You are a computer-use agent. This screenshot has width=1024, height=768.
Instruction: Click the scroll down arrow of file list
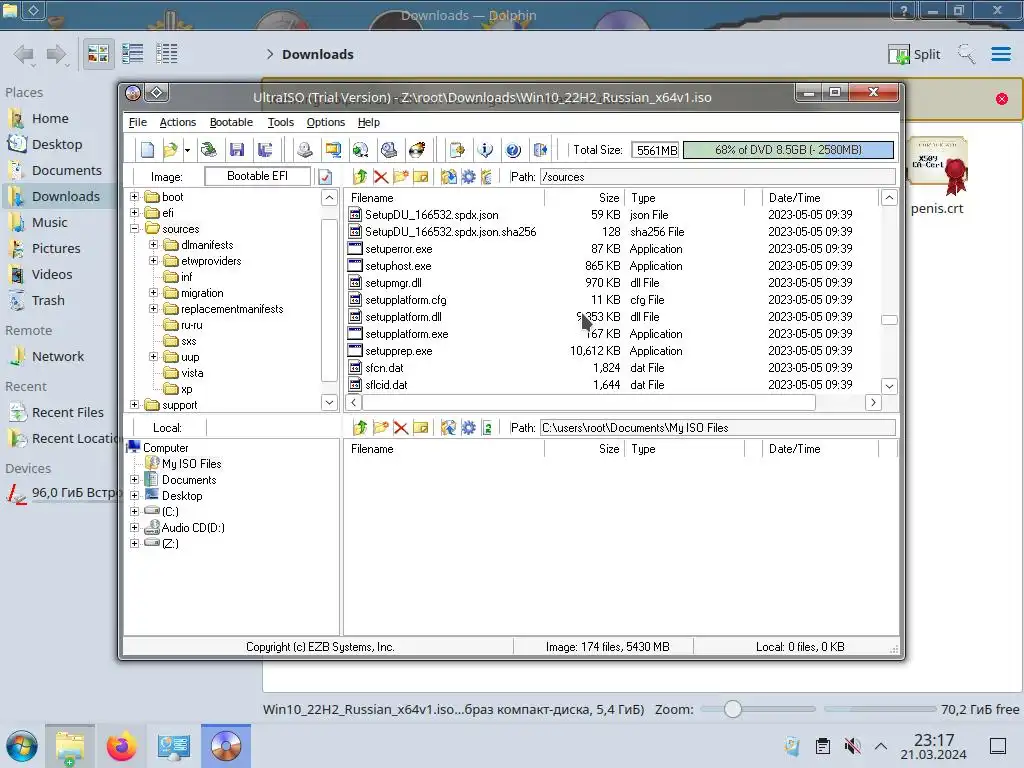889,386
